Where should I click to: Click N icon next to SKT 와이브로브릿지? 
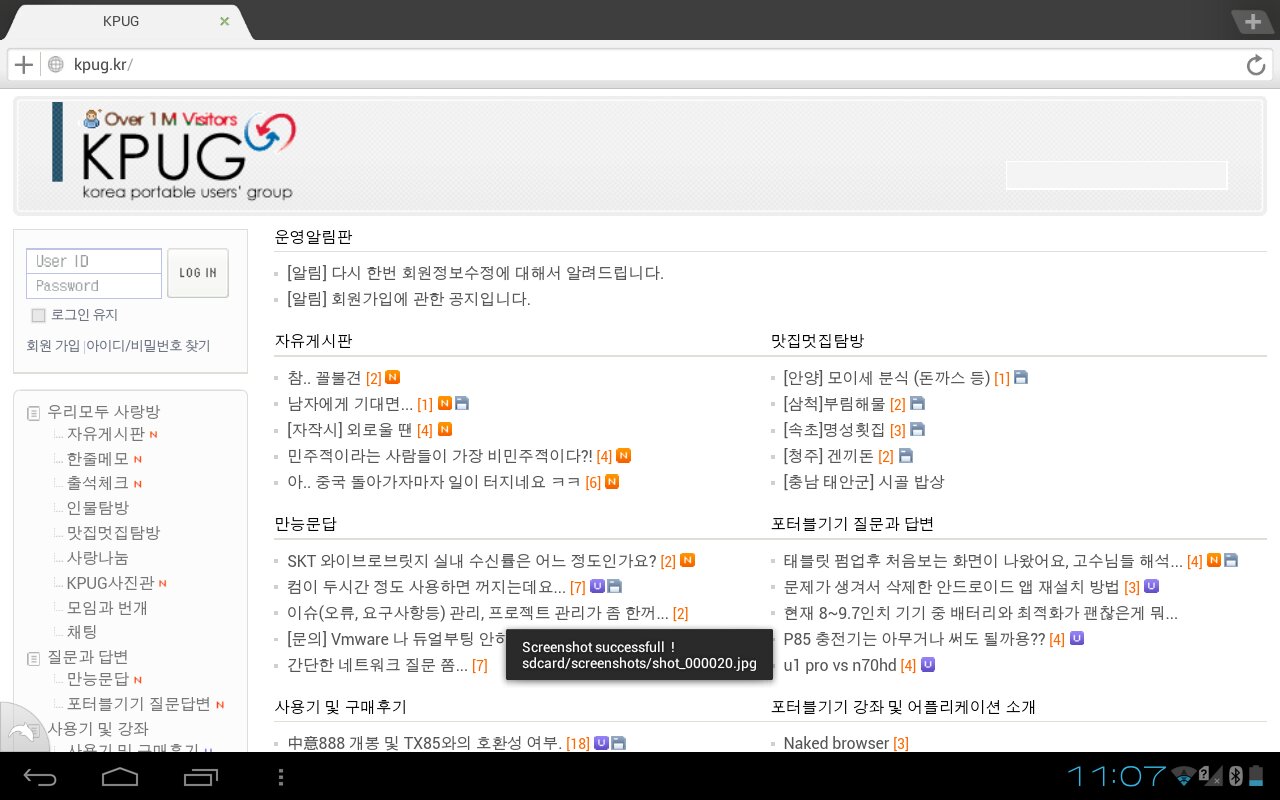point(688,560)
